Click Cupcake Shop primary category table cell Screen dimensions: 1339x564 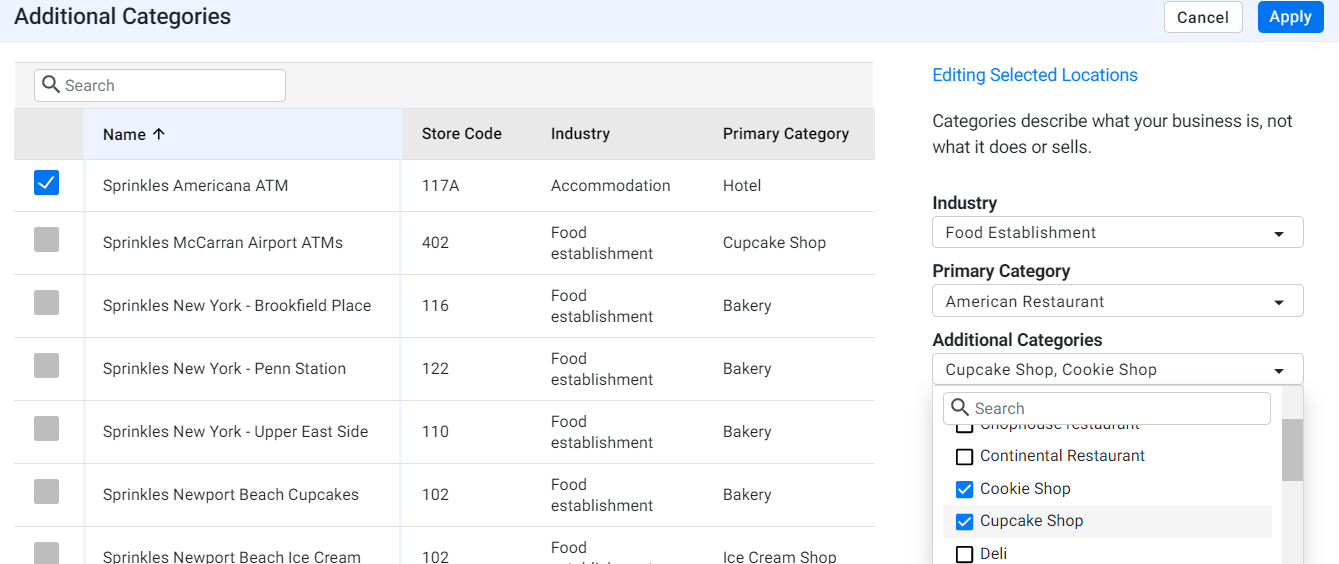coord(775,243)
